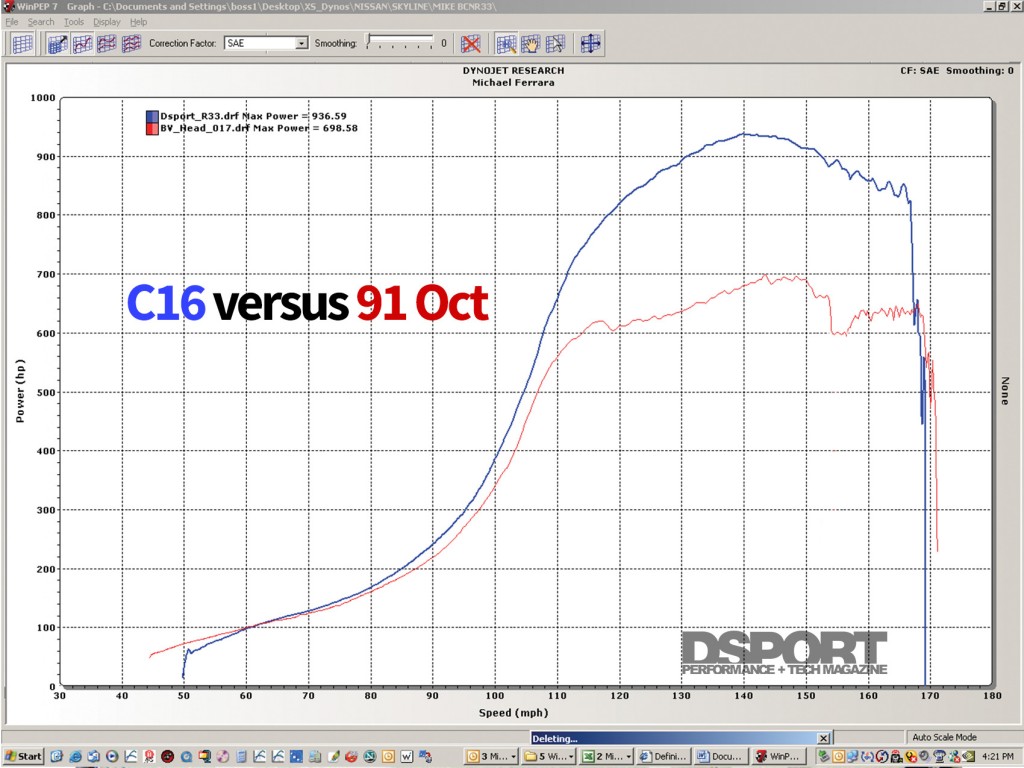Activate the arrow pointer graph tool
This screenshot has height=768, width=1024.
(555, 44)
